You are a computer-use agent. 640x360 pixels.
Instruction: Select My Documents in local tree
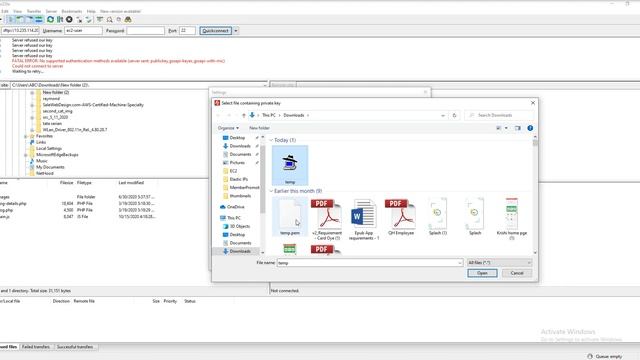coord(50,167)
